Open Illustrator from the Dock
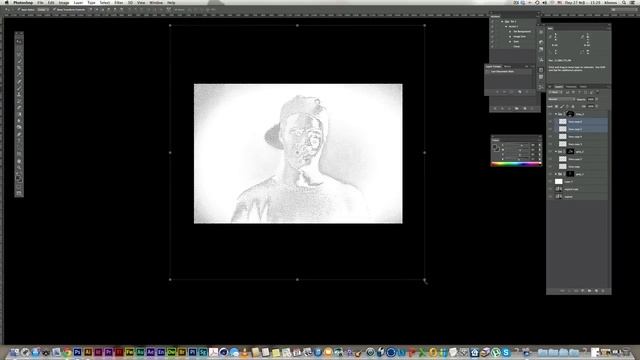The width and height of the screenshot is (640, 360). (88, 352)
